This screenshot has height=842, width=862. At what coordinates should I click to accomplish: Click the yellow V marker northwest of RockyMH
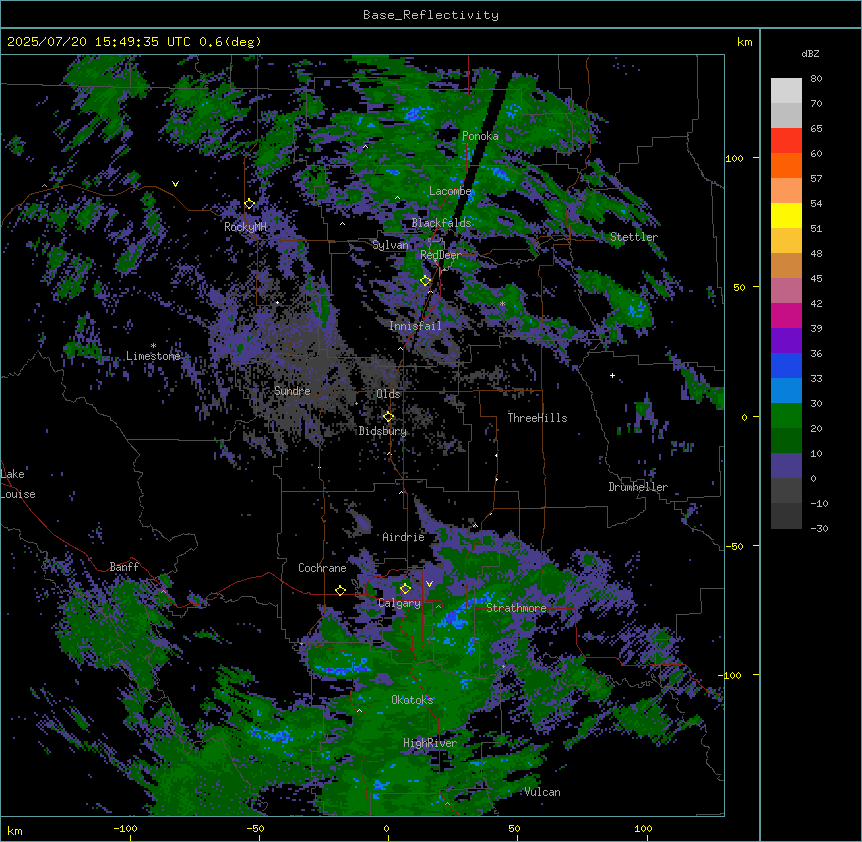(x=175, y=184)
